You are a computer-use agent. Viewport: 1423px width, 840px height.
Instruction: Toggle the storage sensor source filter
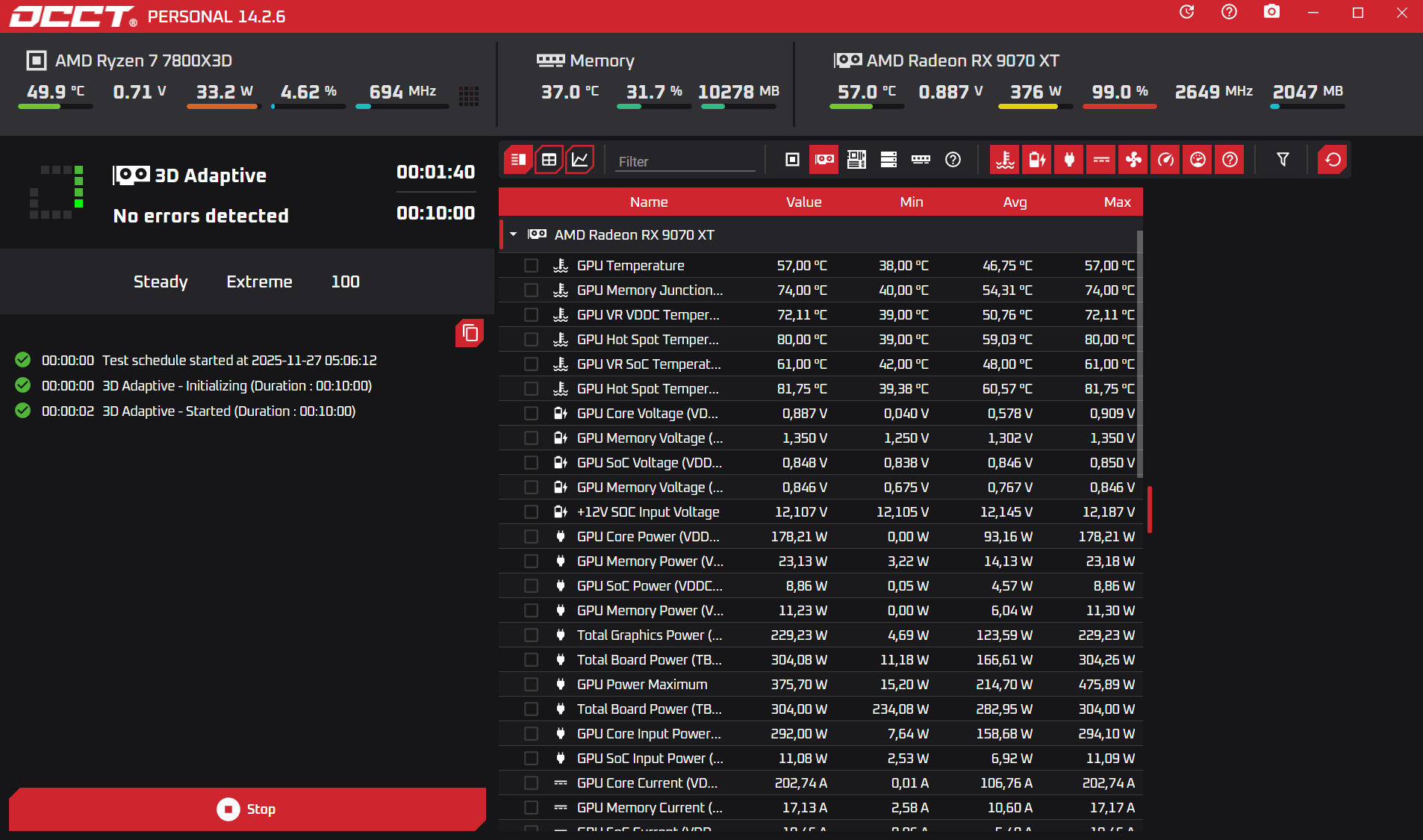tap(888, 160)
